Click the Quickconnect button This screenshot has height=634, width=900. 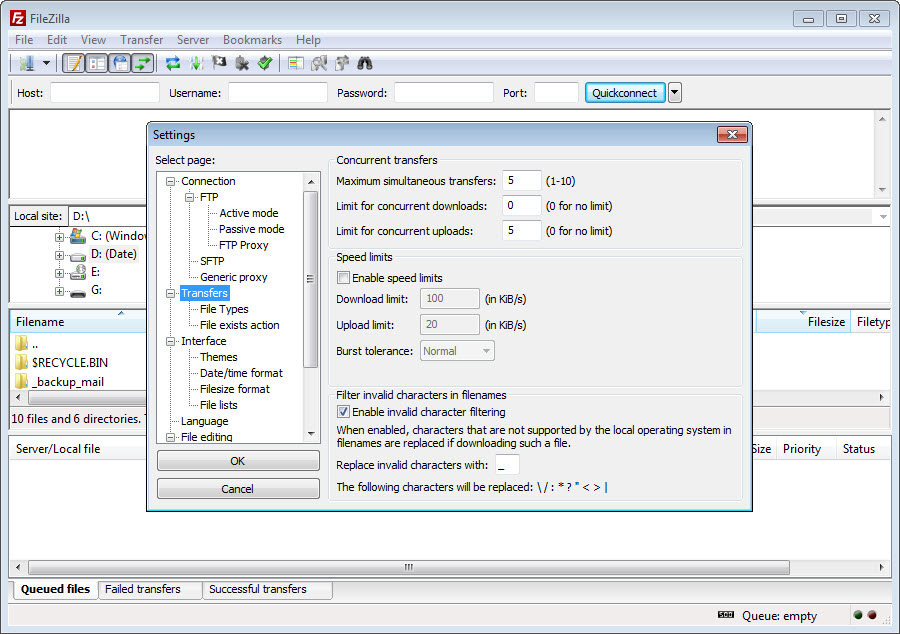[624, 92]
